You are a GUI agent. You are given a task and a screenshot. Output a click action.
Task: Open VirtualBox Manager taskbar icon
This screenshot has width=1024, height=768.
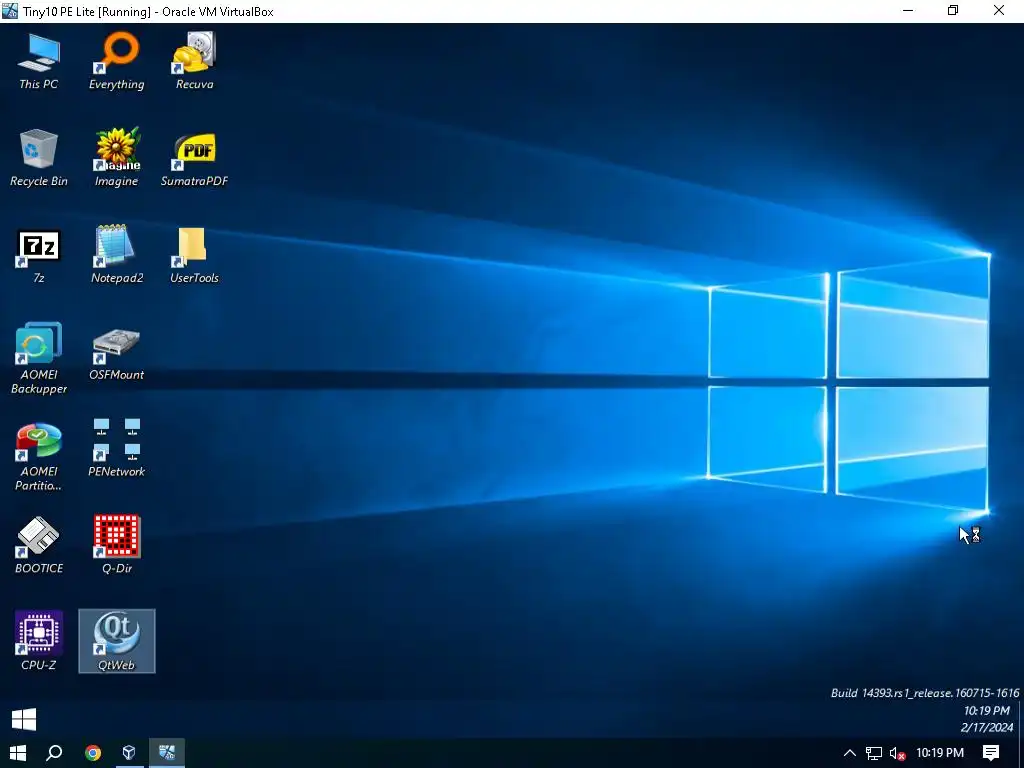[129, 753]
